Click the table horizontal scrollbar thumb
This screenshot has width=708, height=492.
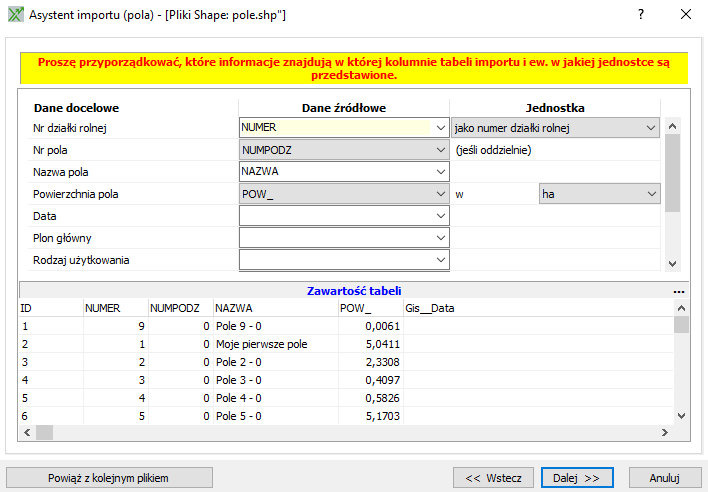click(x=44, y=432)
